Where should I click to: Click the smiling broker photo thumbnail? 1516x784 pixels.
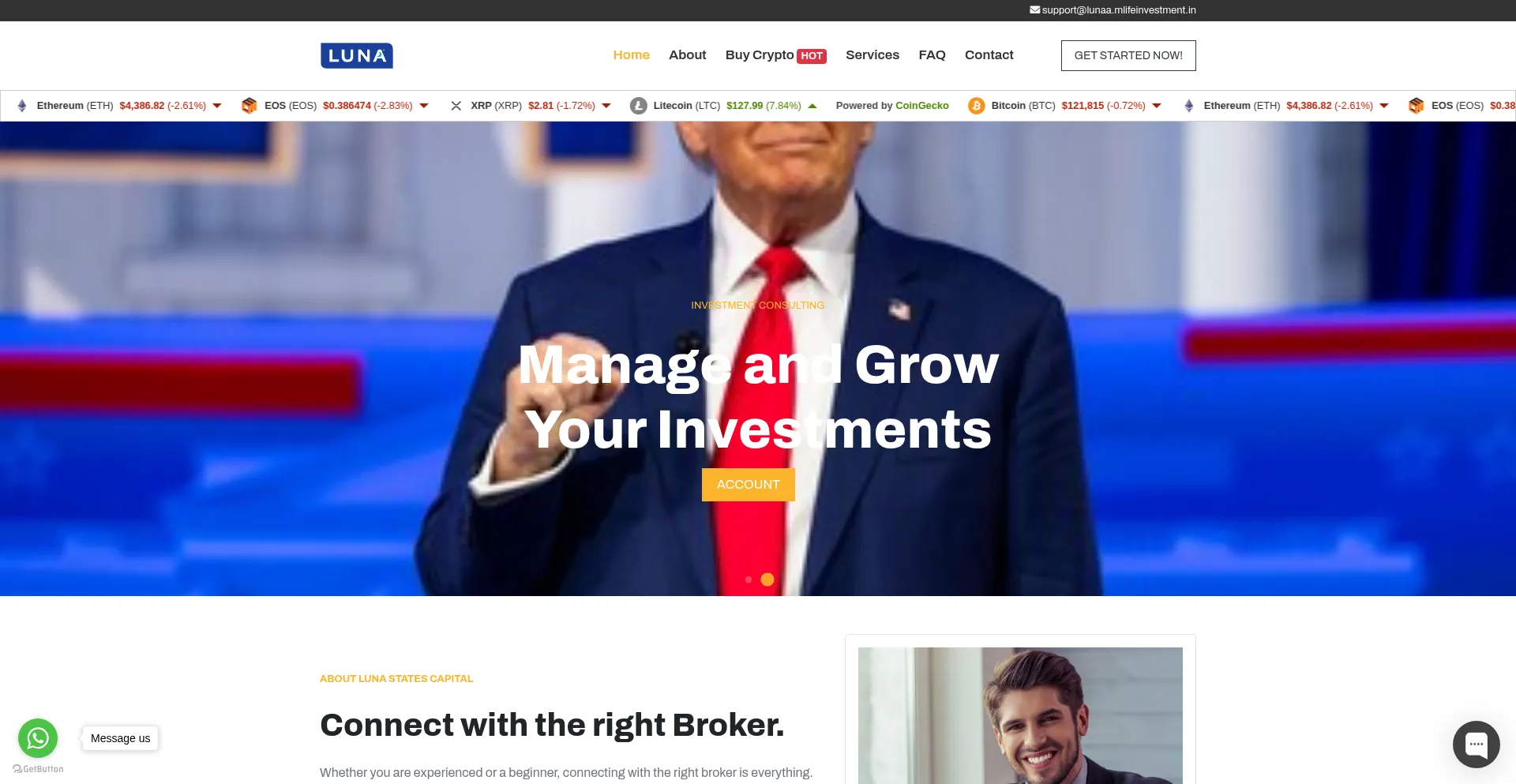pos(1020,715)
